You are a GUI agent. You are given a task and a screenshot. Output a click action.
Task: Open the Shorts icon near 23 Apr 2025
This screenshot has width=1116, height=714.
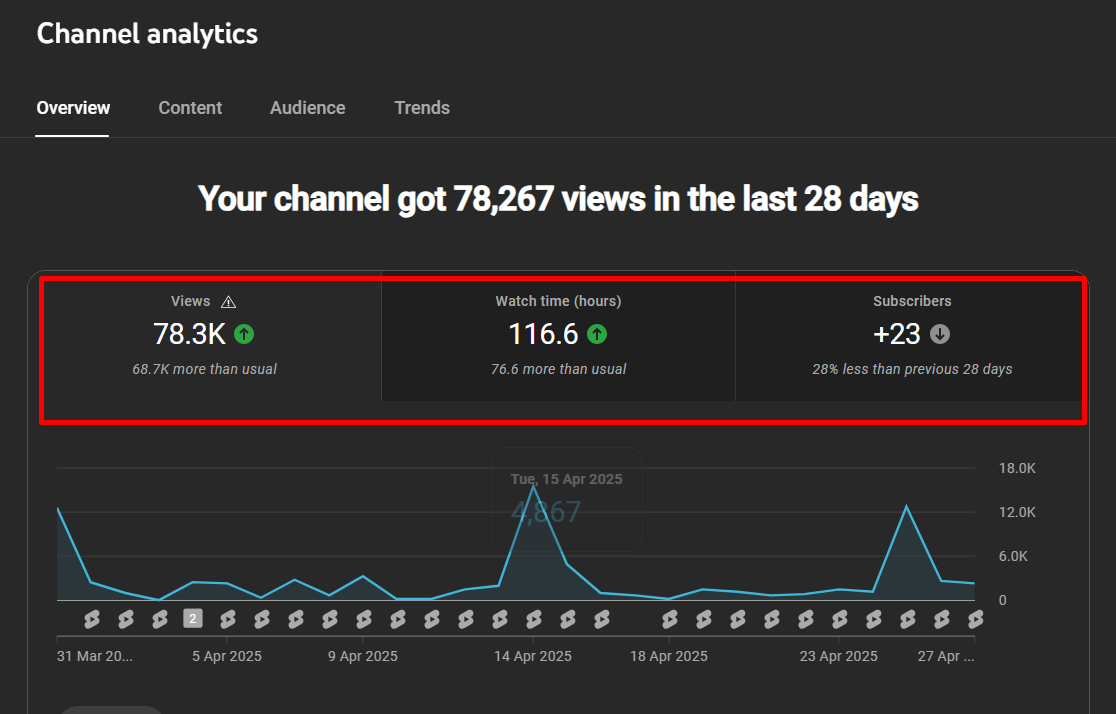838,619
